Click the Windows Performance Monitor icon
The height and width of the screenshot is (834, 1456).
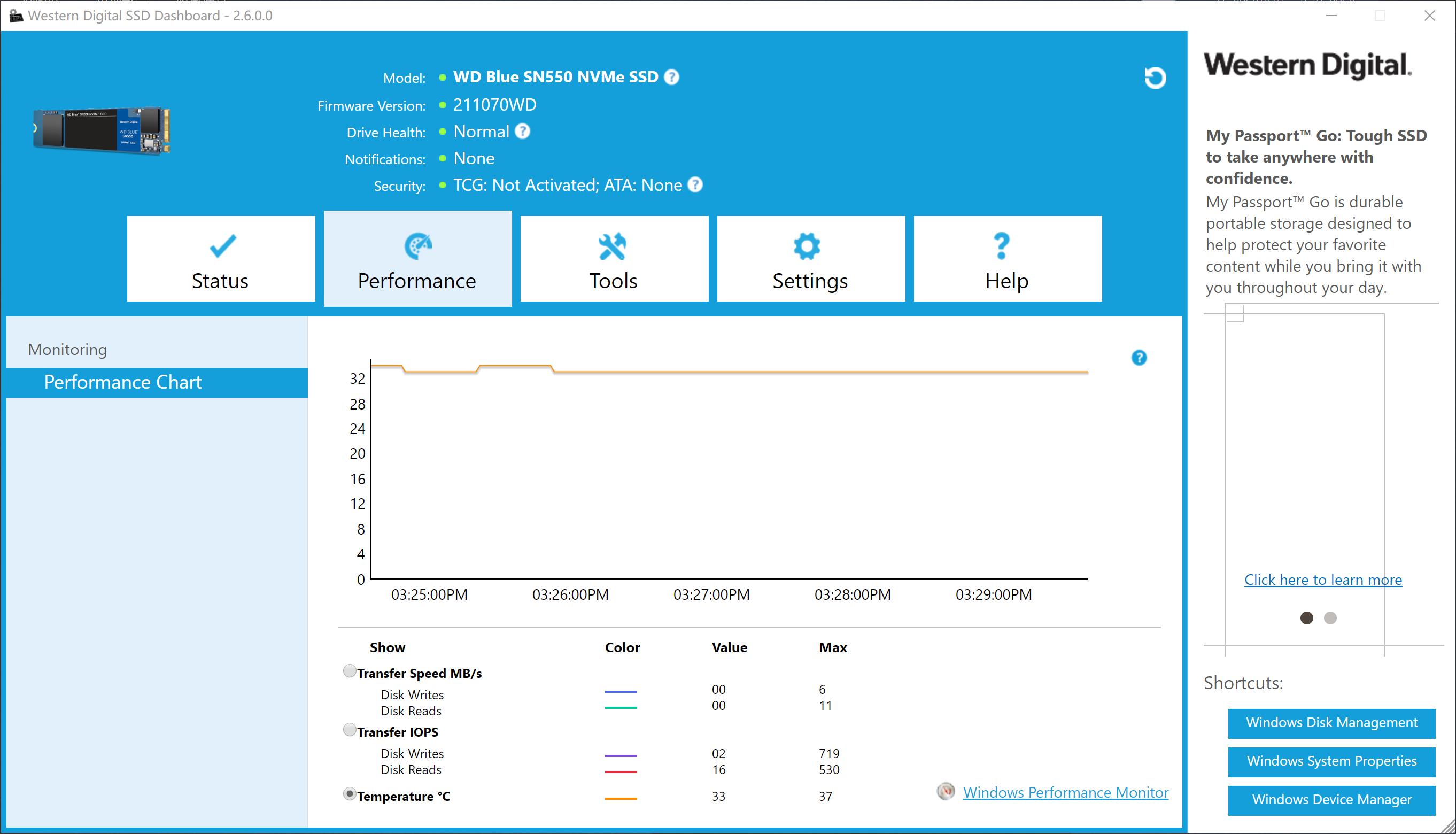tap(946, 792)
